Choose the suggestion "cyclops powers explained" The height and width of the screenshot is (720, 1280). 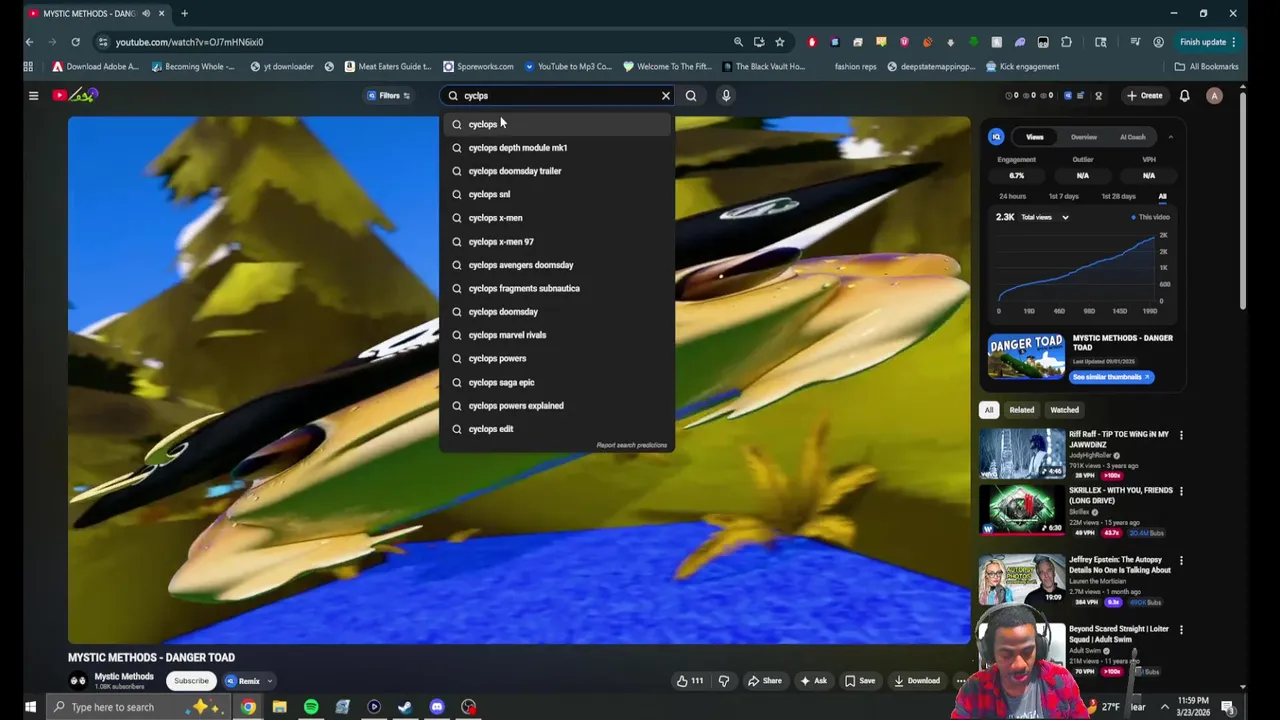tap(557, 405)
